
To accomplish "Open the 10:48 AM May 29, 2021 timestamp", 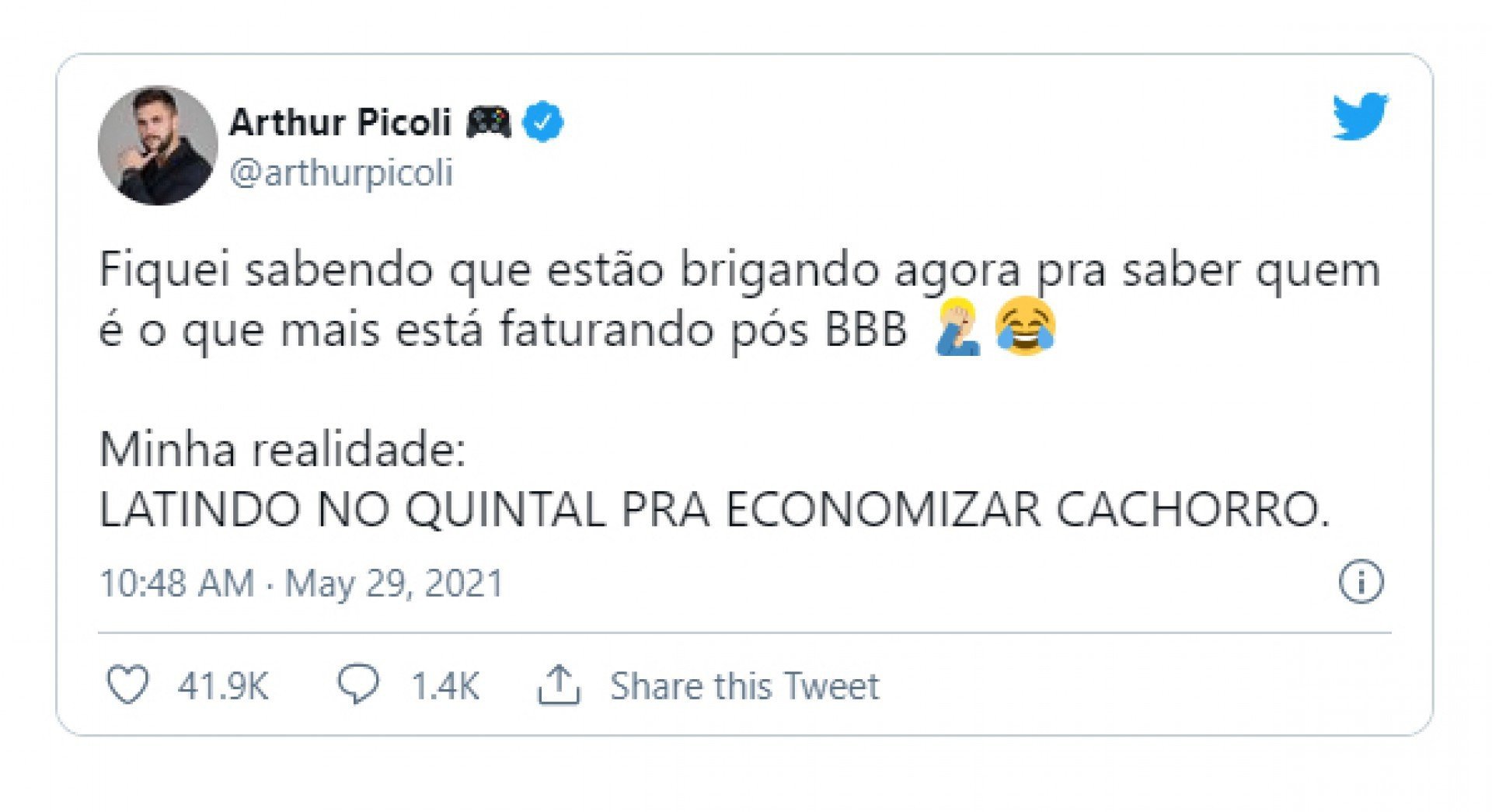I will (302, 583).
